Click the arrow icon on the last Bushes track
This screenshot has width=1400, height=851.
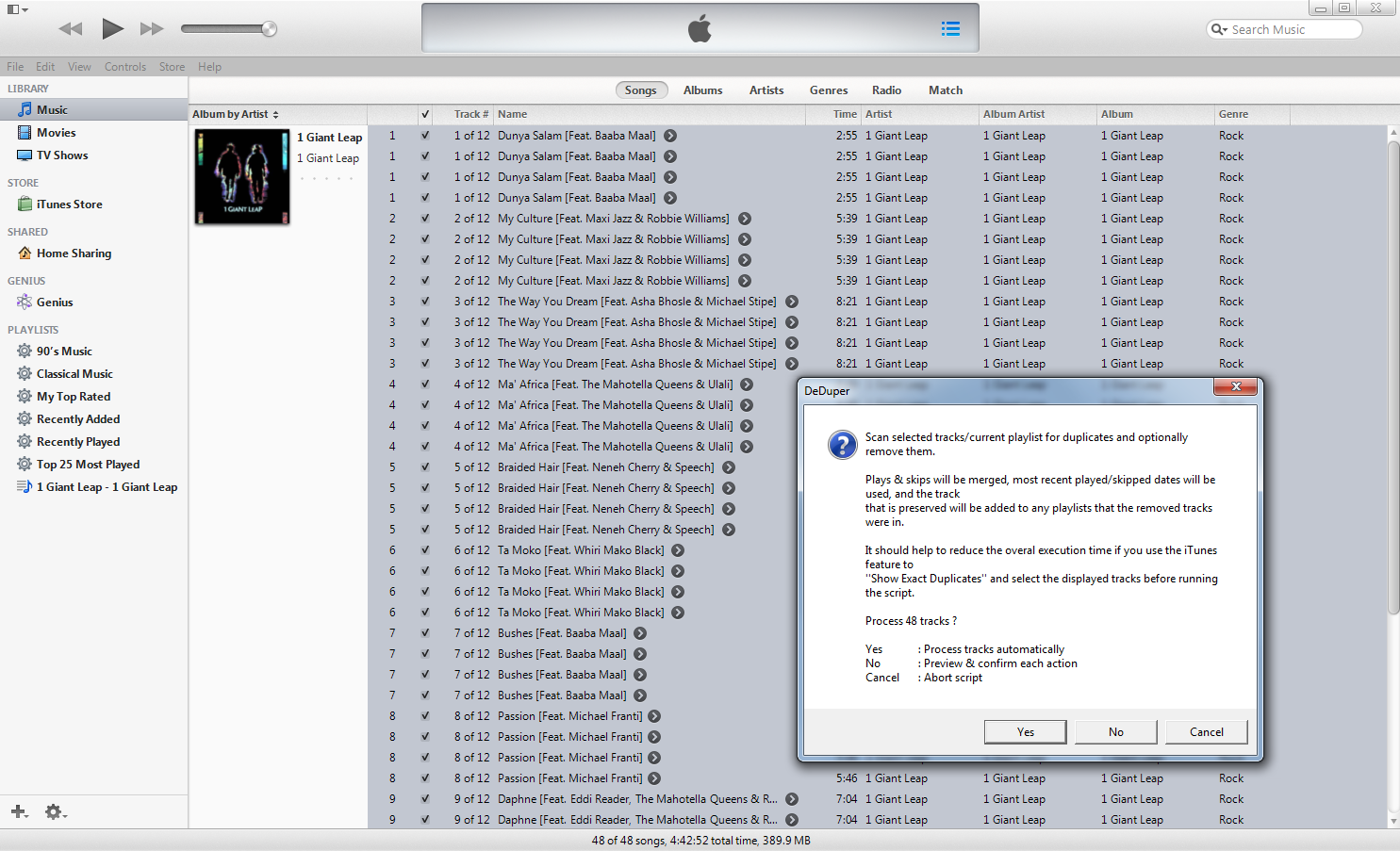[x=640, y=696]
